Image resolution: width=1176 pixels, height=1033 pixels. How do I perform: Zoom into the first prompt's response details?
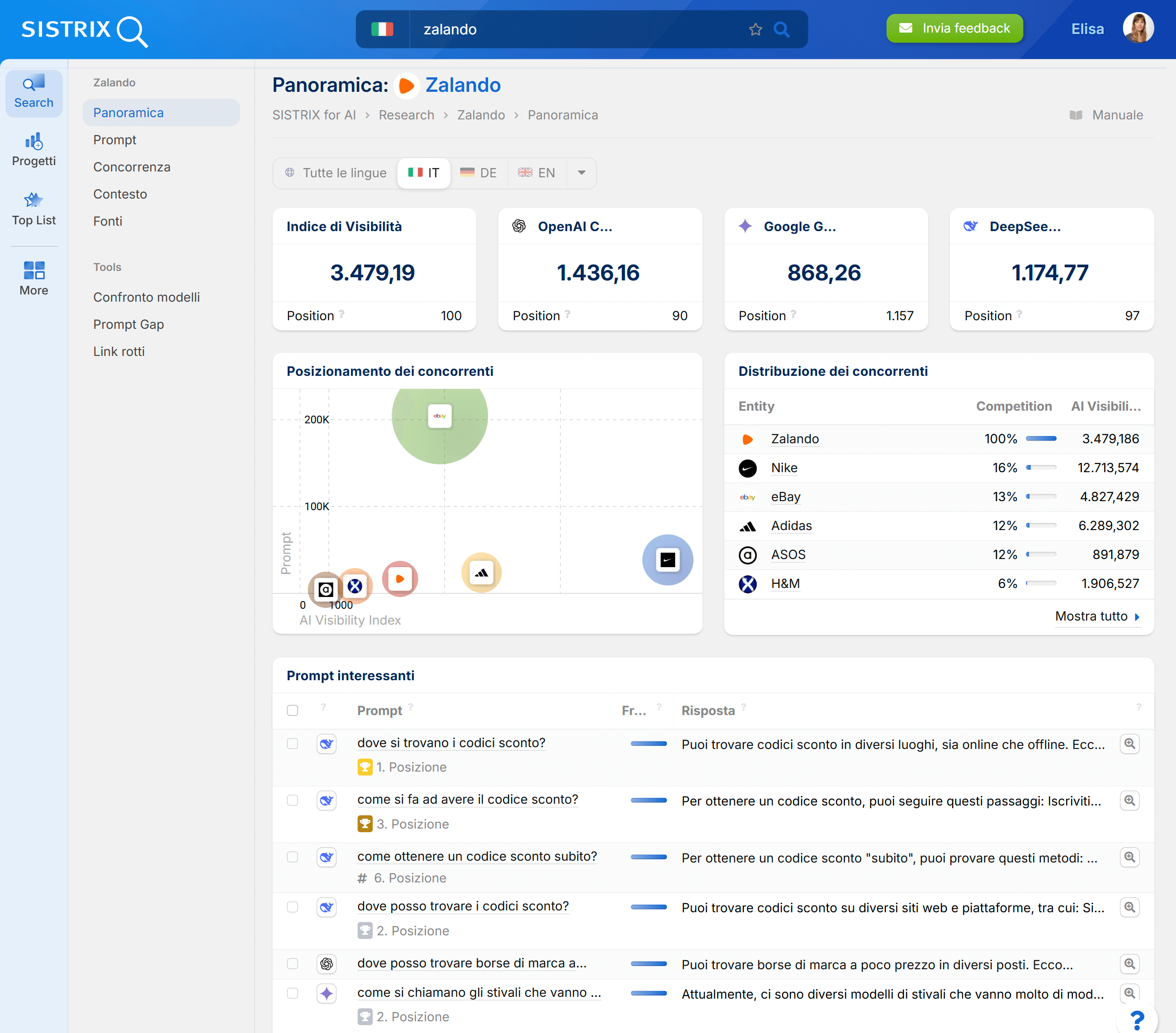[x=1130, y=744]
